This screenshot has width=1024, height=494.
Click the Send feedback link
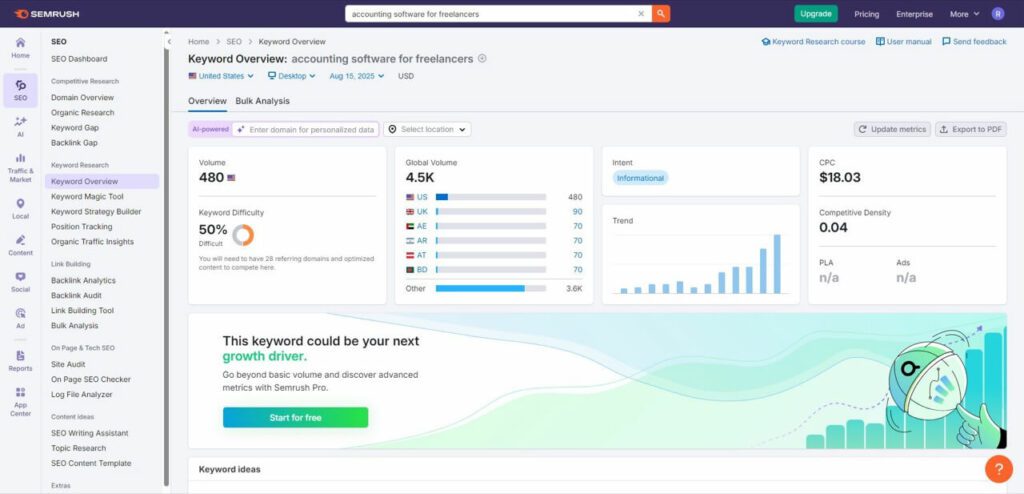[974, 42]
